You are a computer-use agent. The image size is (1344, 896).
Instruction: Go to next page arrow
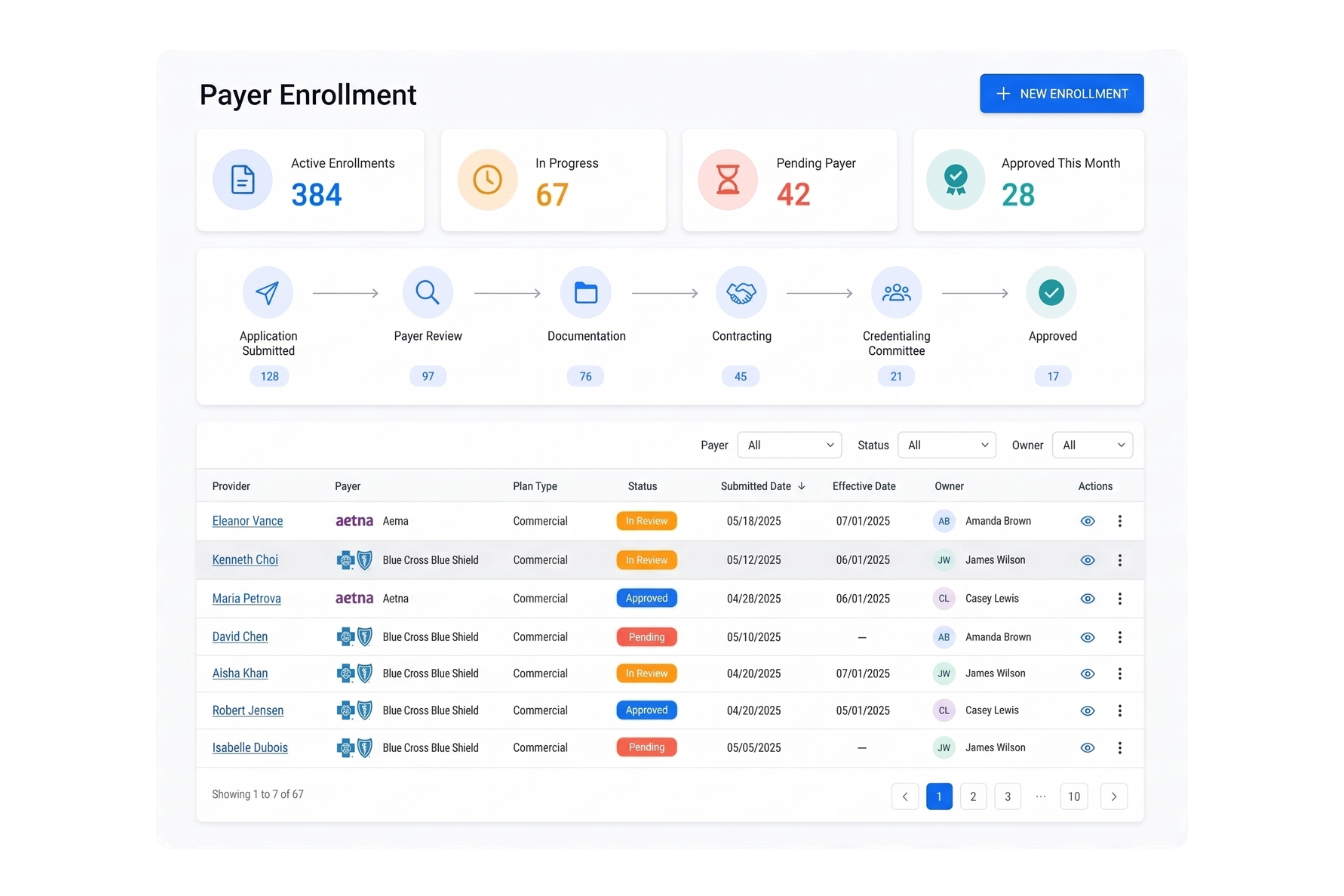tap(1114, 797)
